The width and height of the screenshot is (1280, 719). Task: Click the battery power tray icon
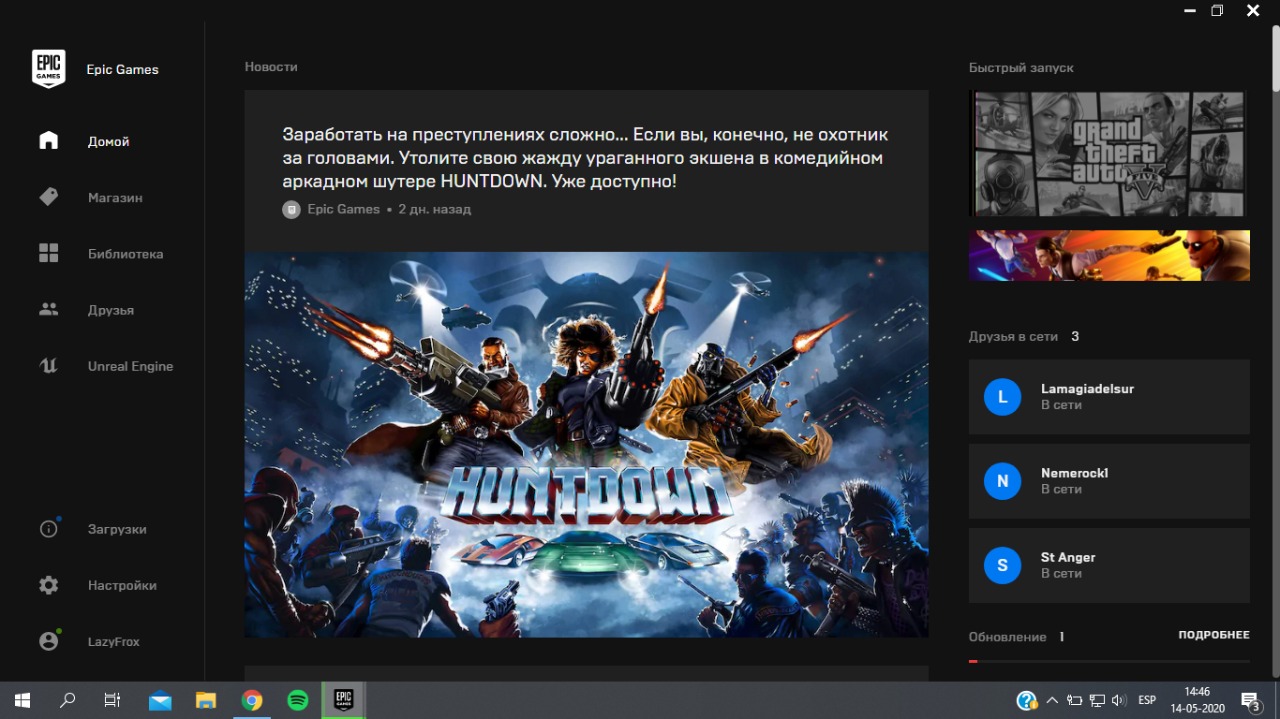(x=1075, y=700)
